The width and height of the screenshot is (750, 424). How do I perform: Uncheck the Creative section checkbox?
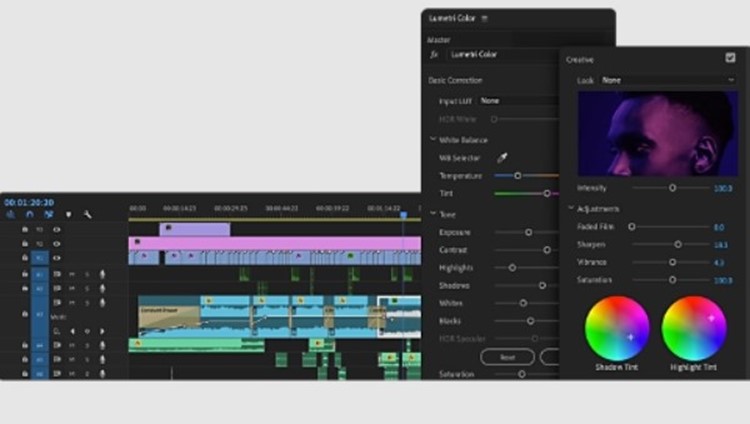730,57
